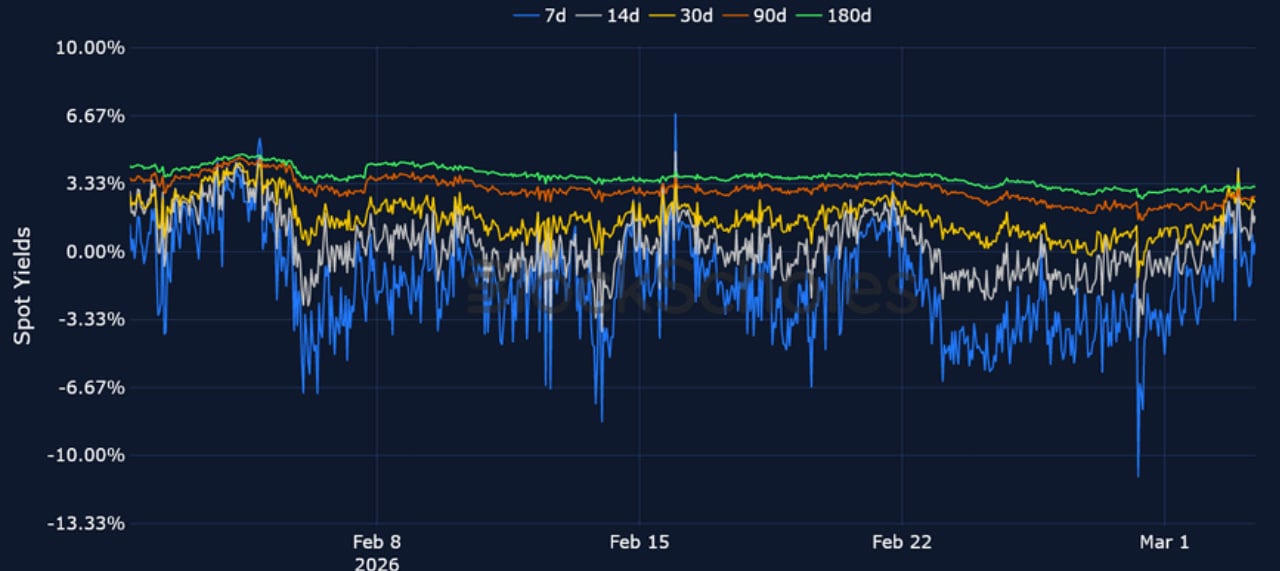Click the green 180d legend line swatch
Screen dimensions: 1280x571
(x=806, y=16)
